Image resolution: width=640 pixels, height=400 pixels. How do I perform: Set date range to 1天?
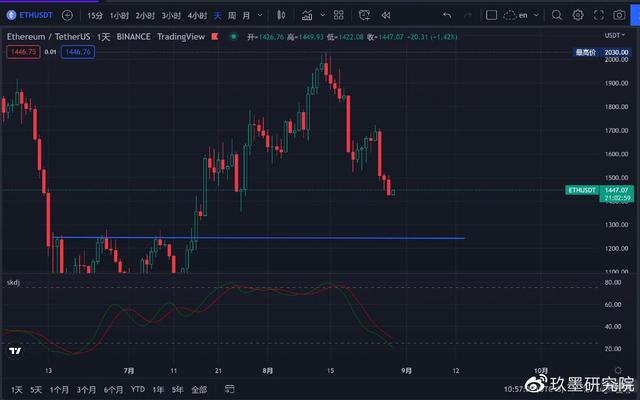pos(17,390)
